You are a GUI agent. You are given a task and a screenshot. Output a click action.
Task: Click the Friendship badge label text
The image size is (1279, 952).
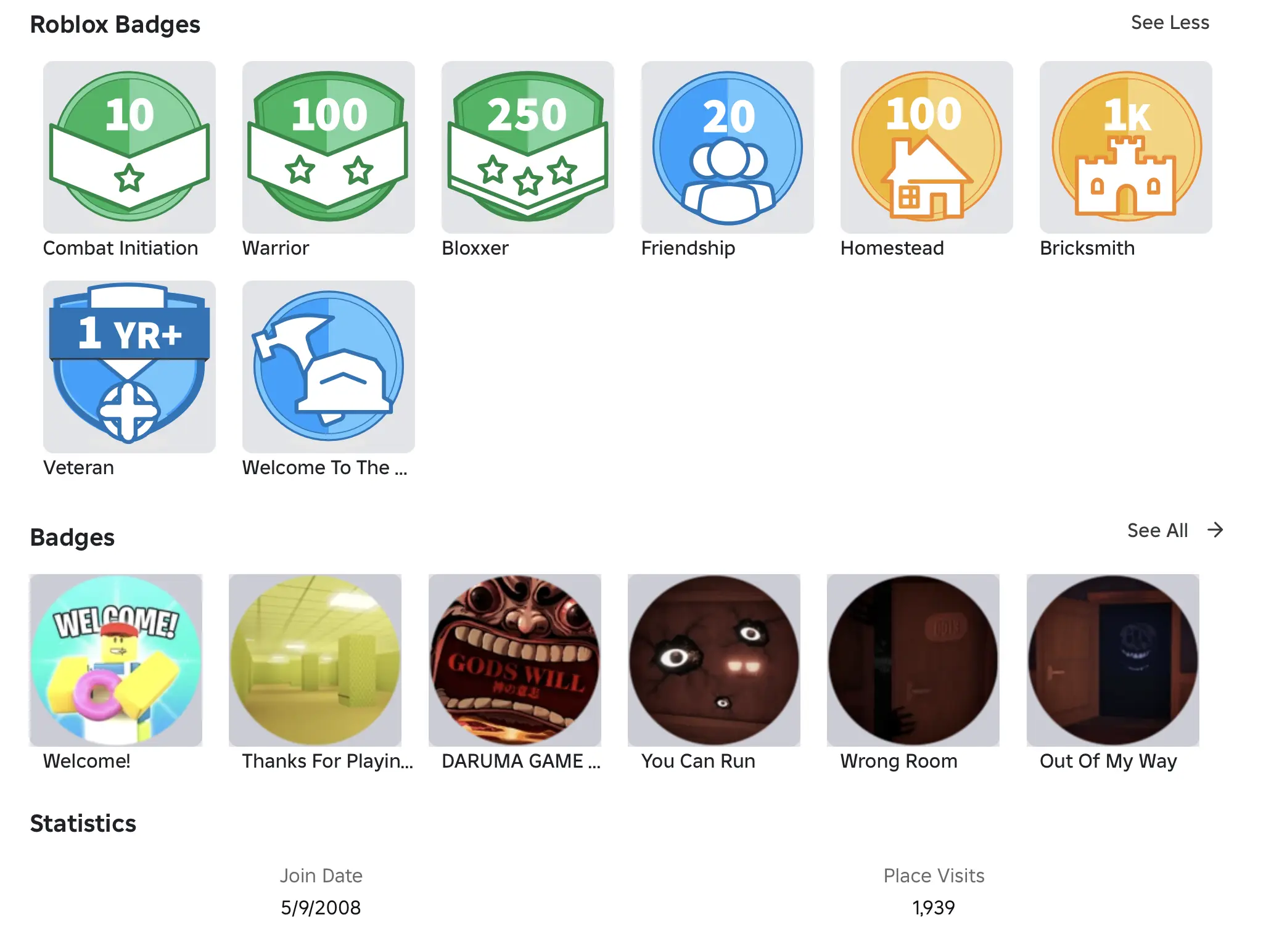[688, 248]
